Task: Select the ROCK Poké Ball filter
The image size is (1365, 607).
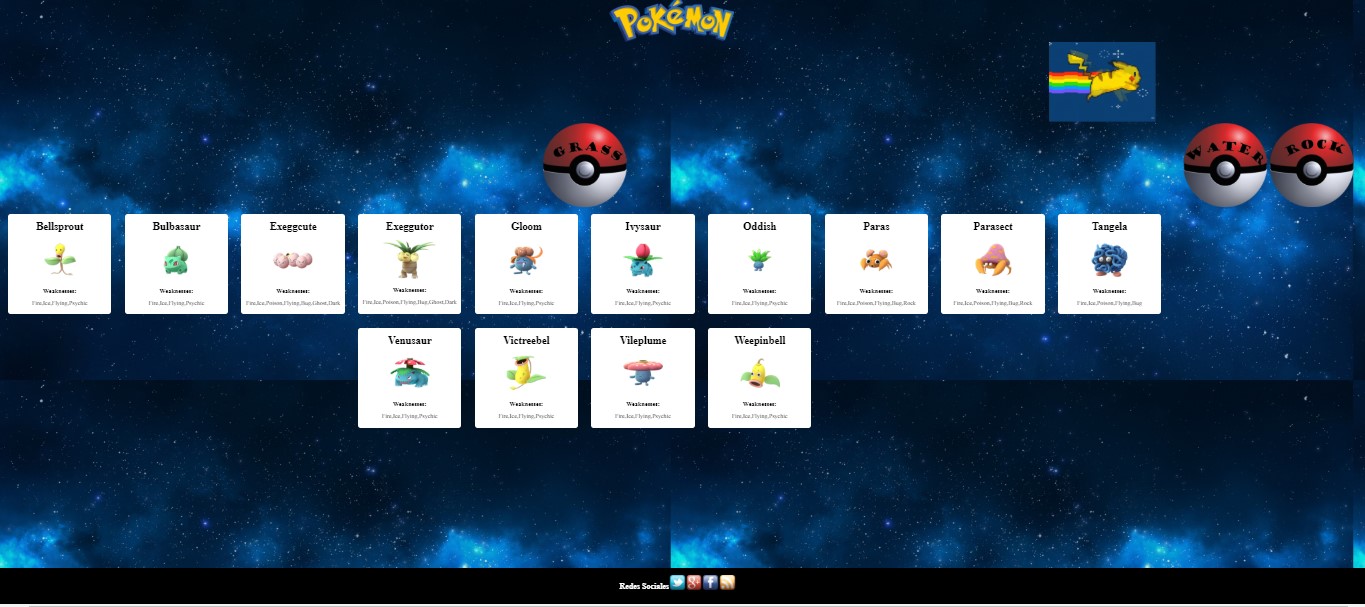Action: click(x=1311, y=165)
